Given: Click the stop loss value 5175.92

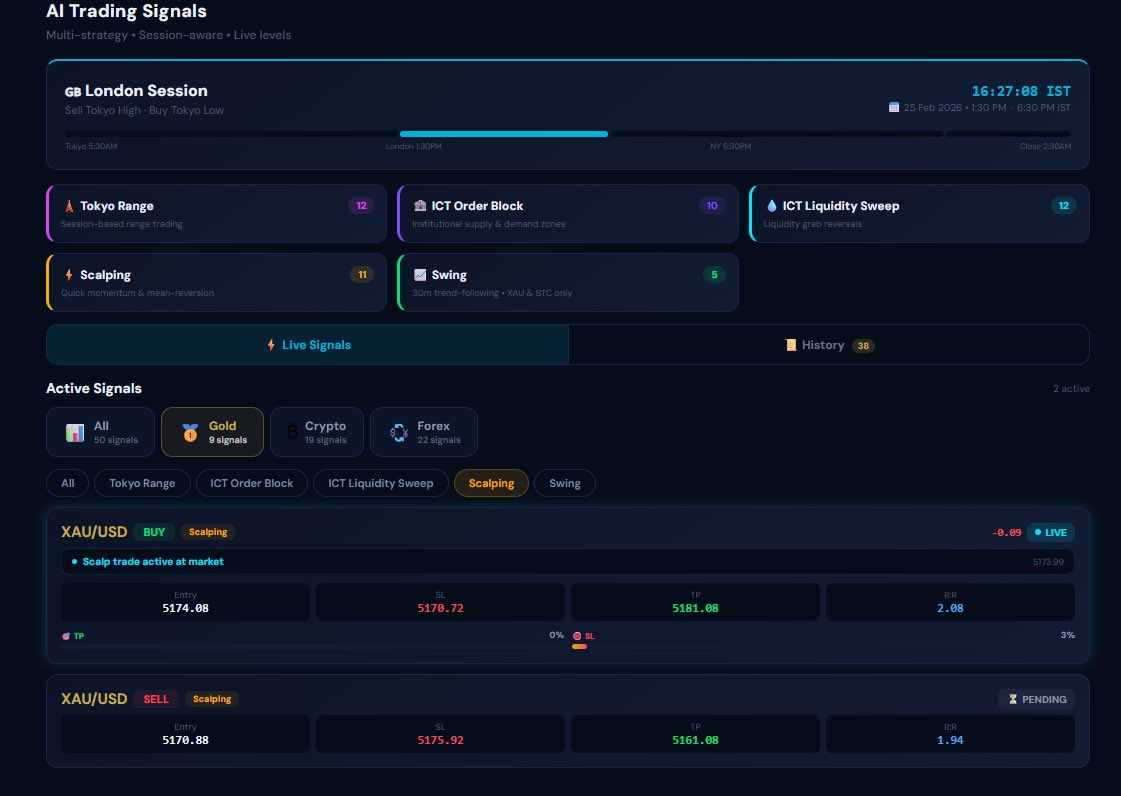Looking at the screenshot, I should [440, 740].
